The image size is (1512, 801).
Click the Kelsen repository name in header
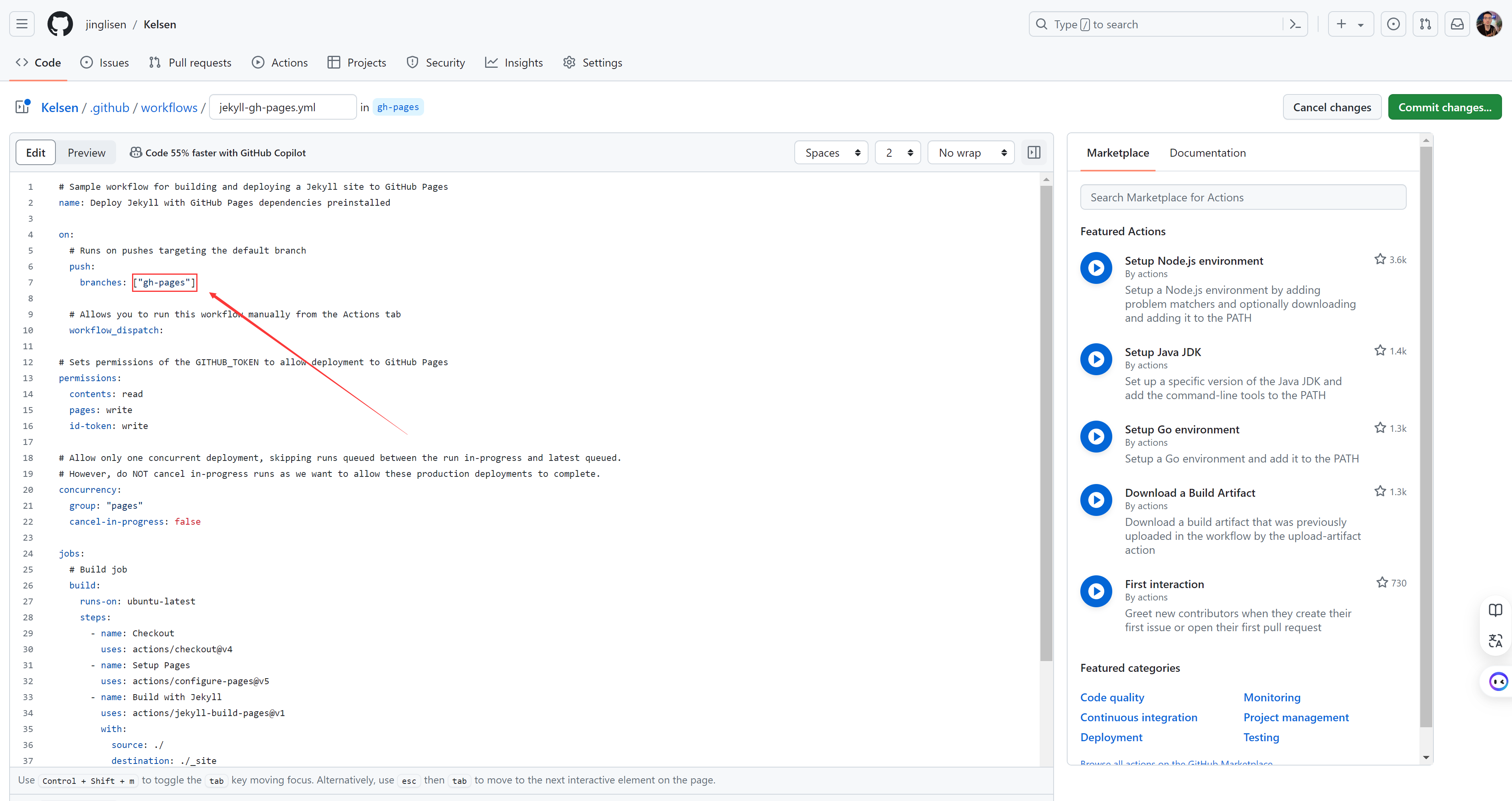(160, 24)
